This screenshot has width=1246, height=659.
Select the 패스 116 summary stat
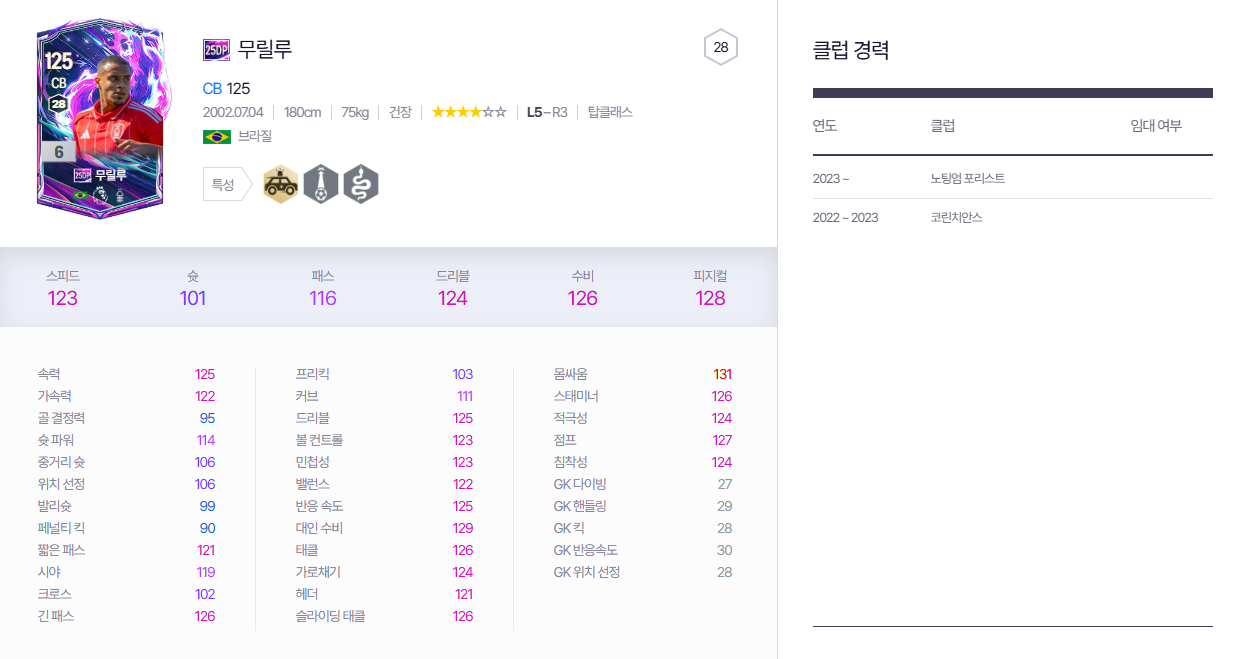(322, 288)
